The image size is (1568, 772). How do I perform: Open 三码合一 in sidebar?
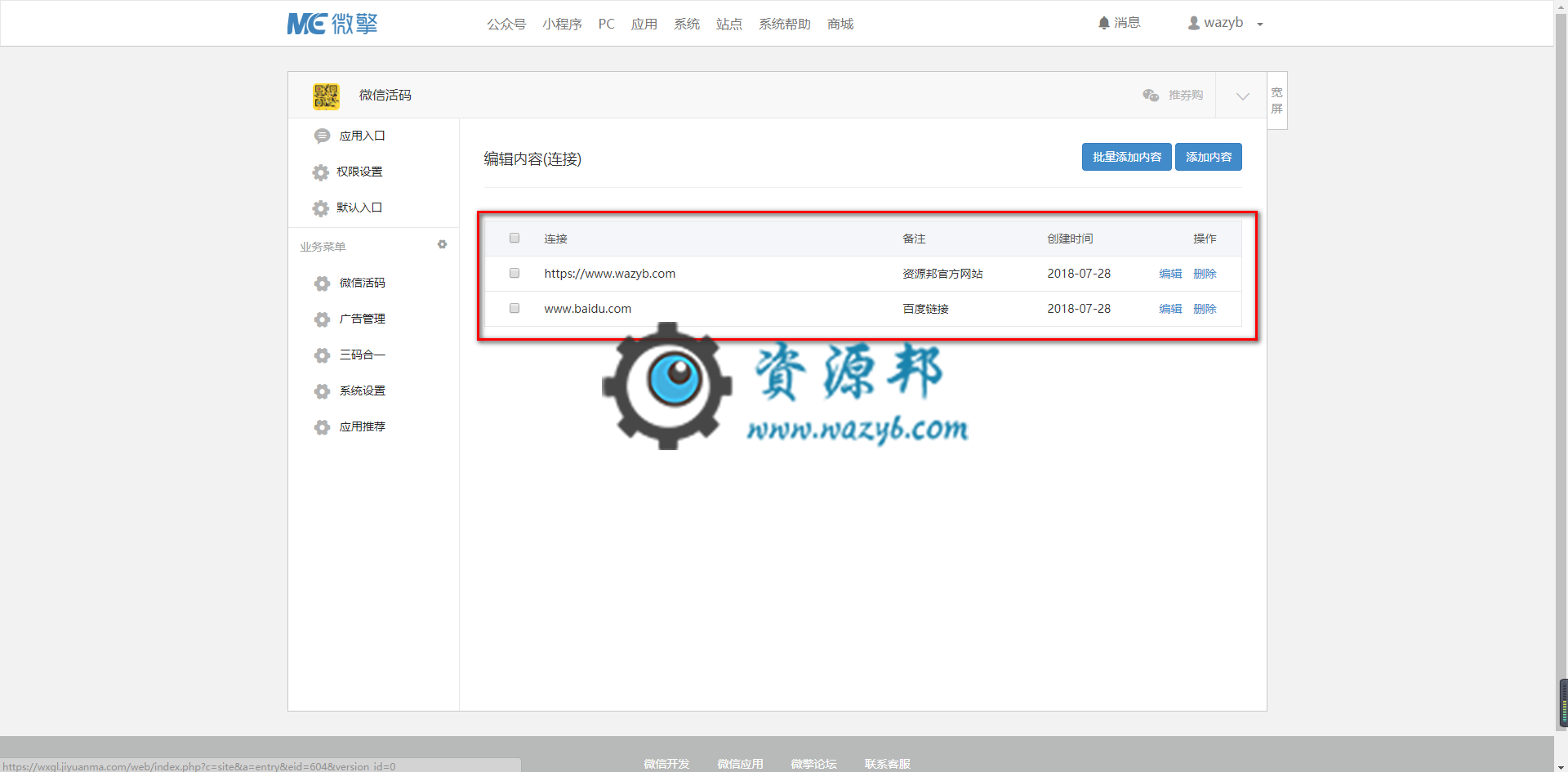coord(362,355)
